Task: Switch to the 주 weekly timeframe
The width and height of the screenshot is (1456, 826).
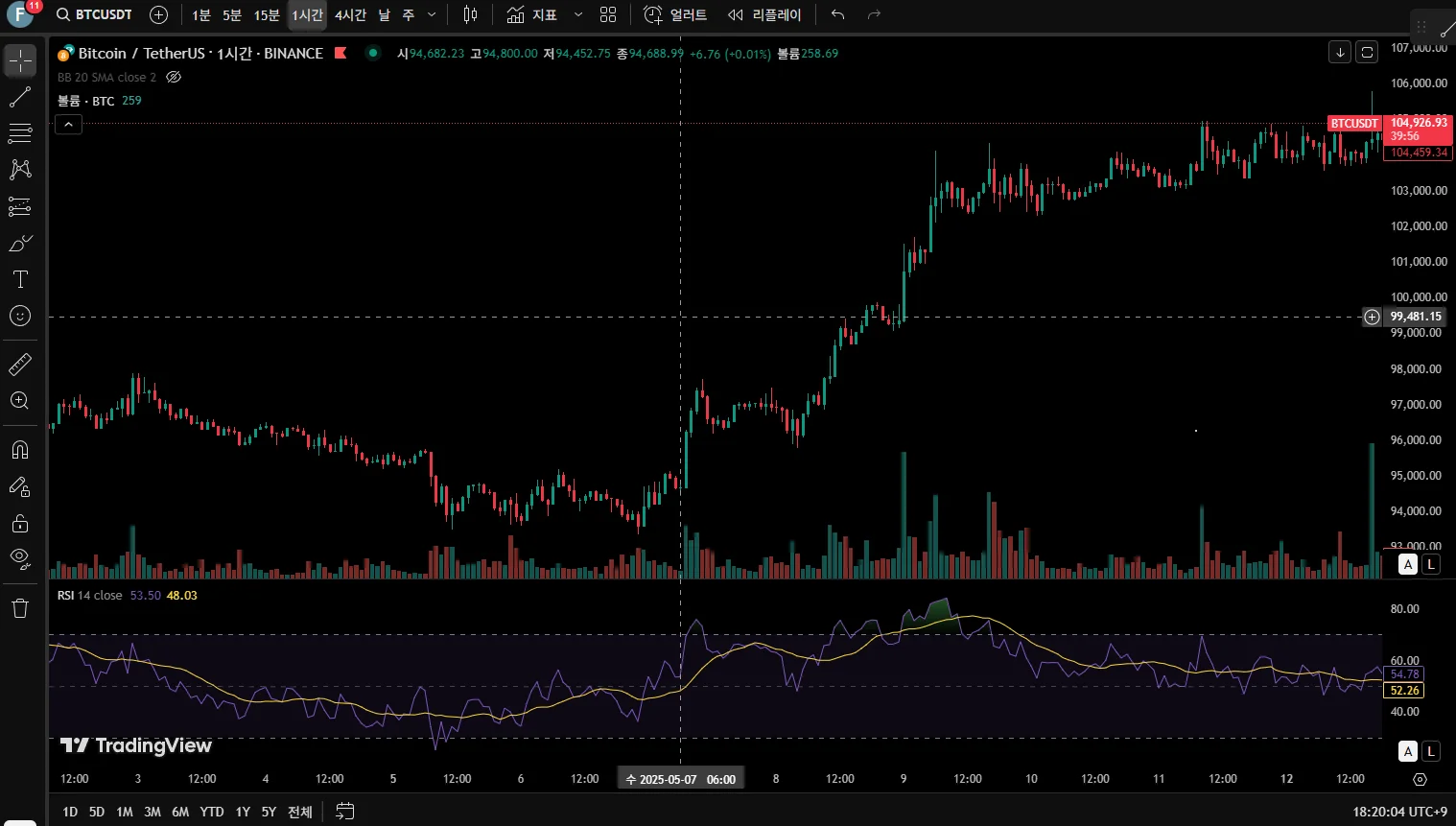Action: [x=409, y=14]
